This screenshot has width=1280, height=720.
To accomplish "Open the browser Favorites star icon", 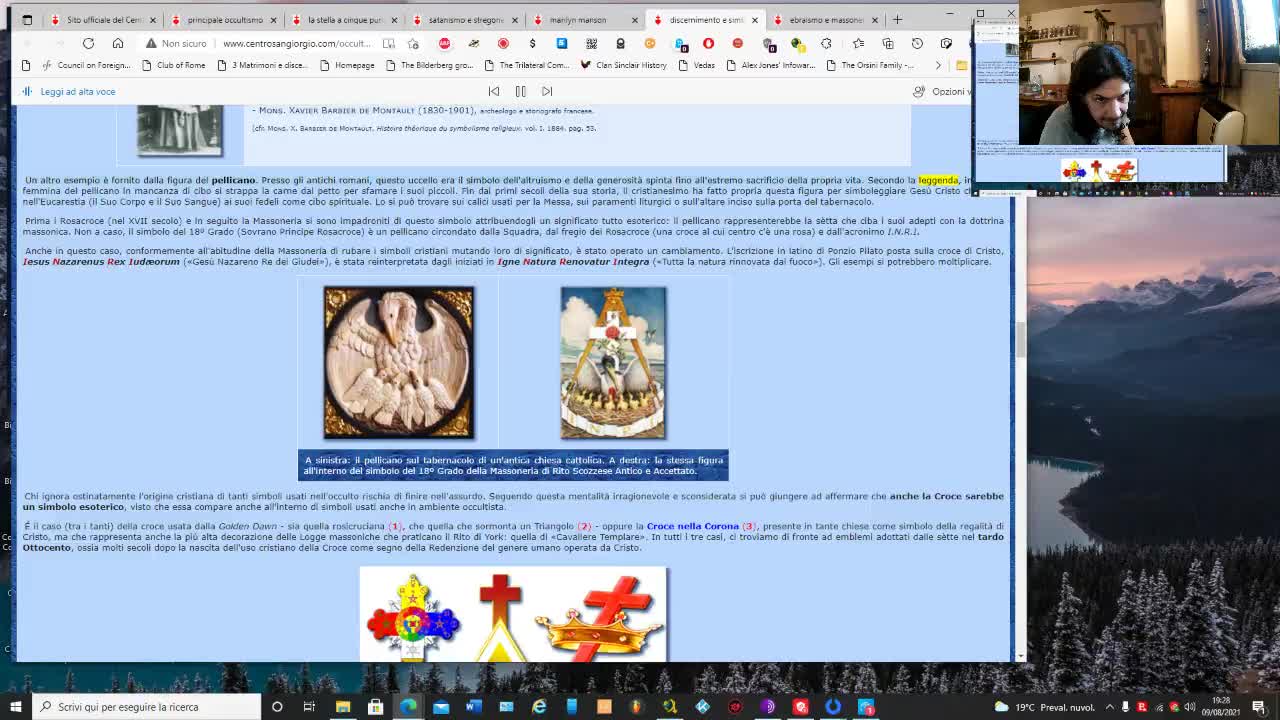I will pyautogui.click(x=858, y=43).
